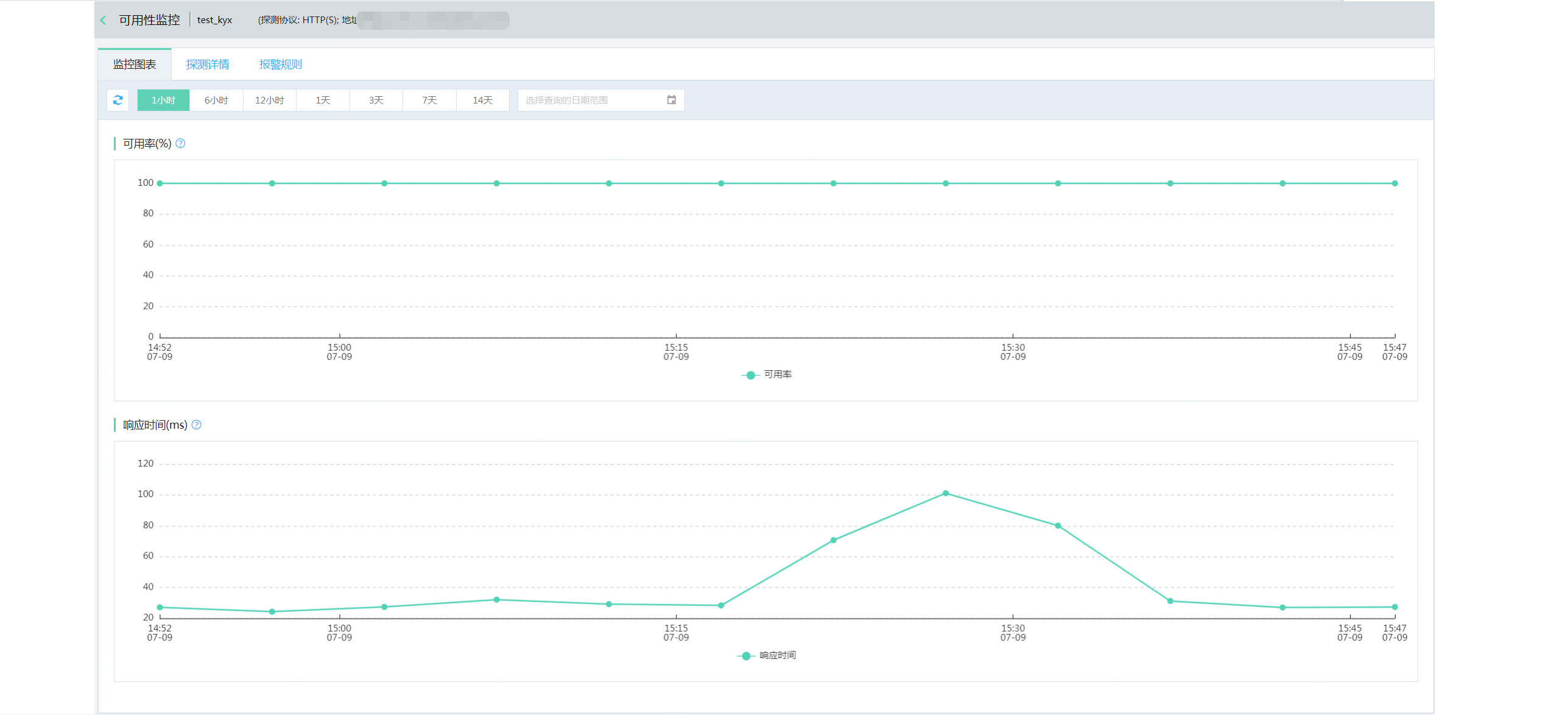Click the back arrow next to 可用性监控
Viewport: 1568px width, 715px height.
[x=102, y=19]
